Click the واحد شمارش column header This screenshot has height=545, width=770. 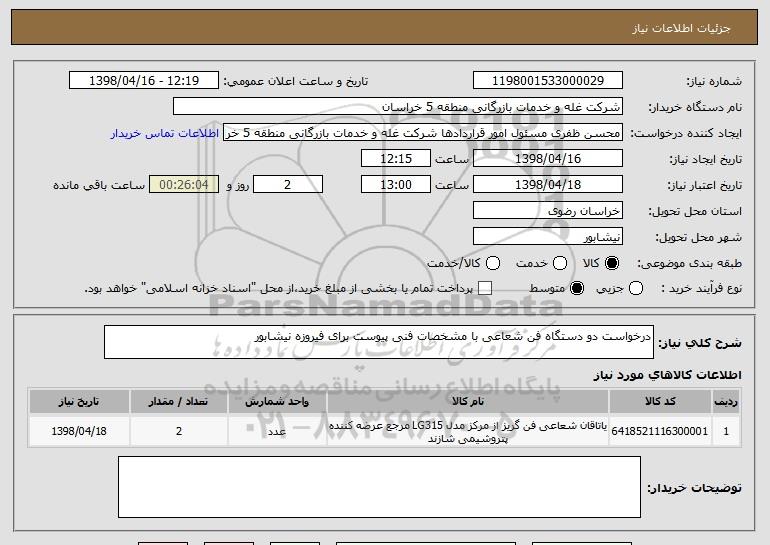coord(277,402)
